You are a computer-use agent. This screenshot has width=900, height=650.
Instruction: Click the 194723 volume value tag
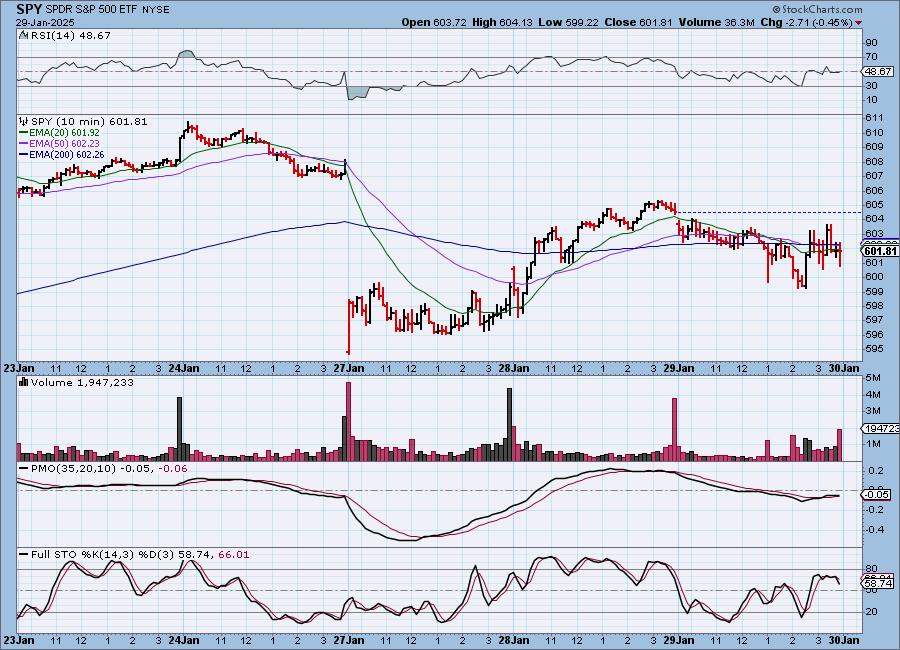880,429
